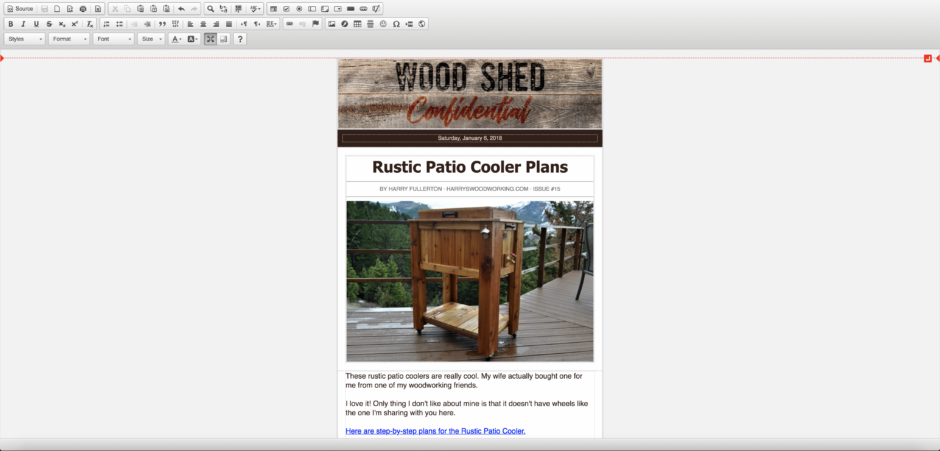
Task: Insert a form with the Form icon
Action: click(273, 9)
